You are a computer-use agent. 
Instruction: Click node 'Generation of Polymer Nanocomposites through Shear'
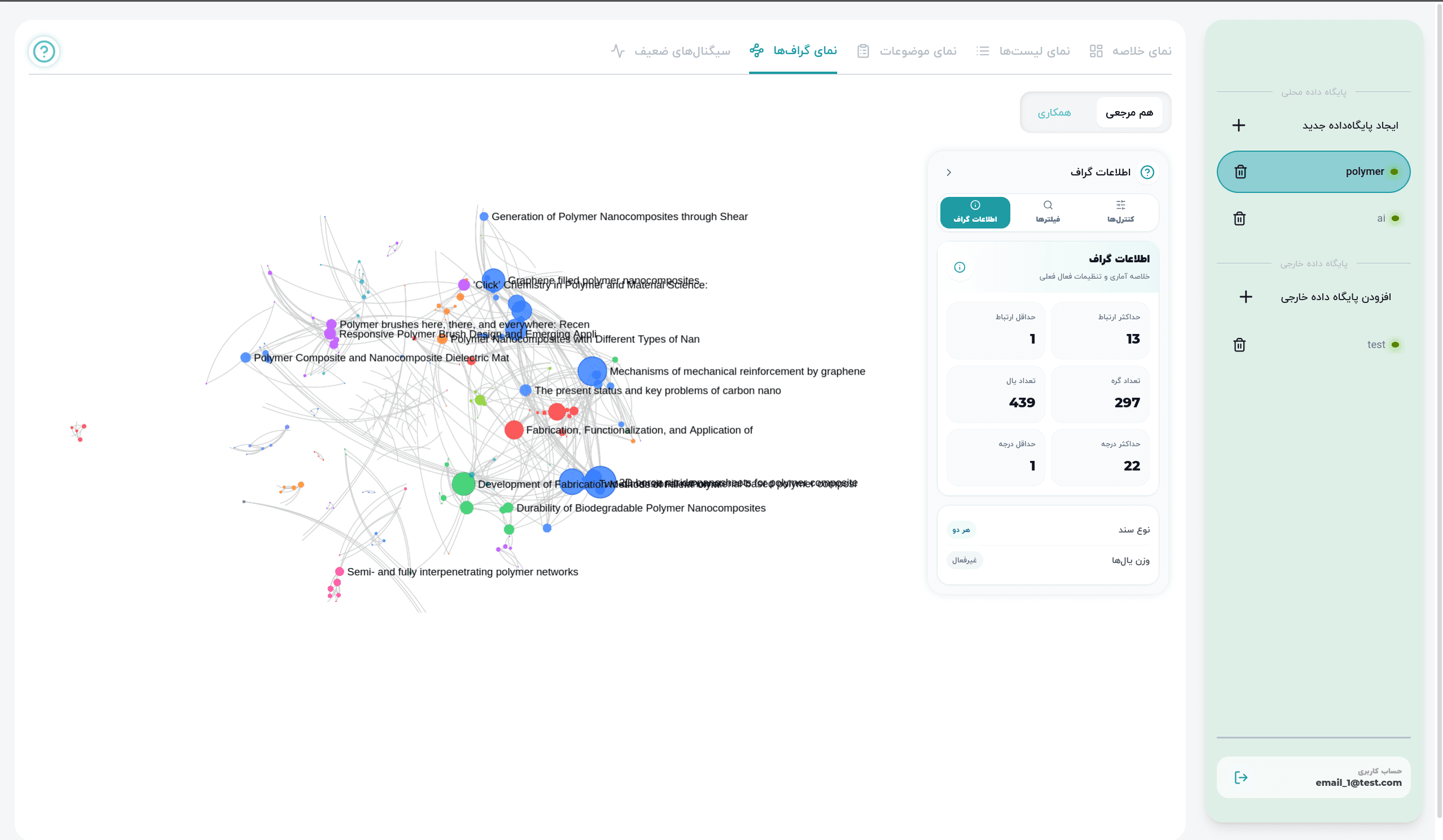484,217
